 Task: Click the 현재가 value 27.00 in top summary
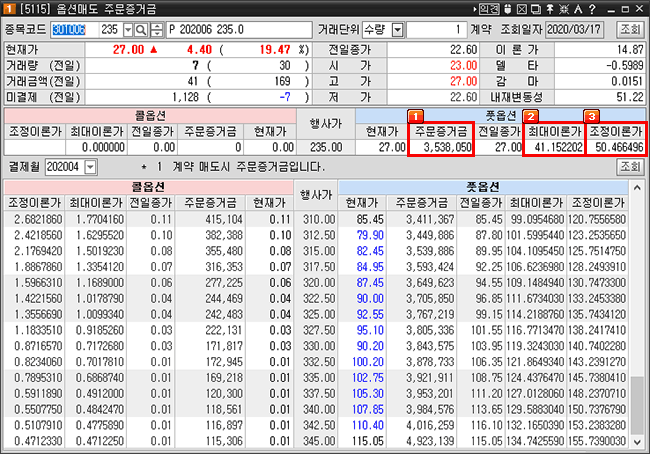[129, 50]
